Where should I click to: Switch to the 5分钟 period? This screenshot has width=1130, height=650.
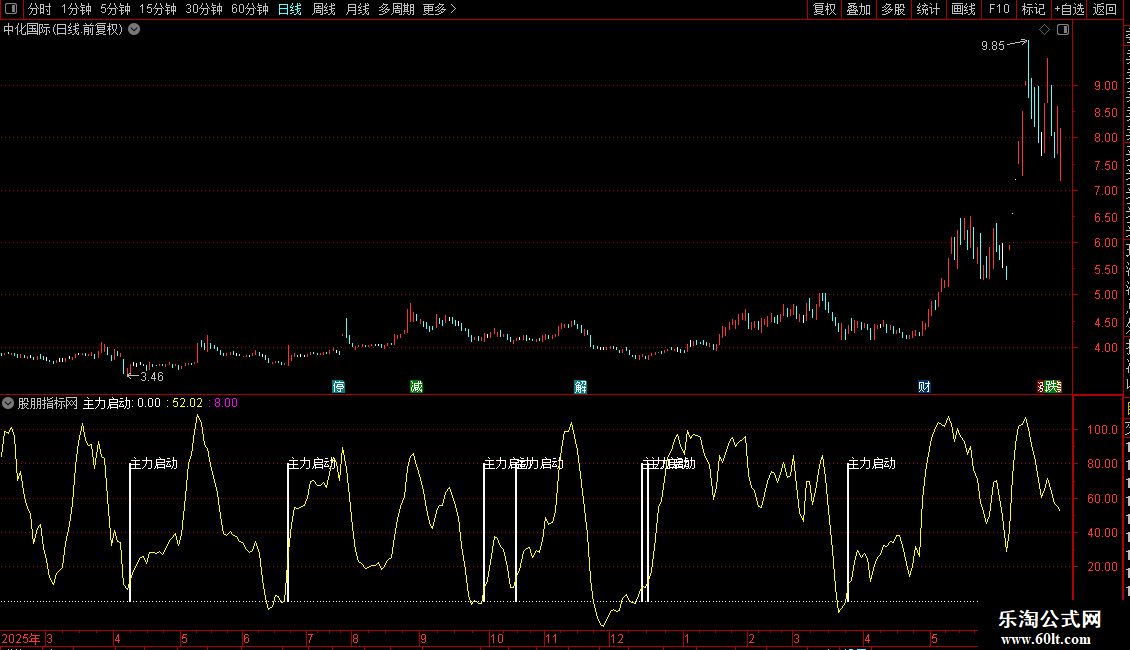point(115,9)
